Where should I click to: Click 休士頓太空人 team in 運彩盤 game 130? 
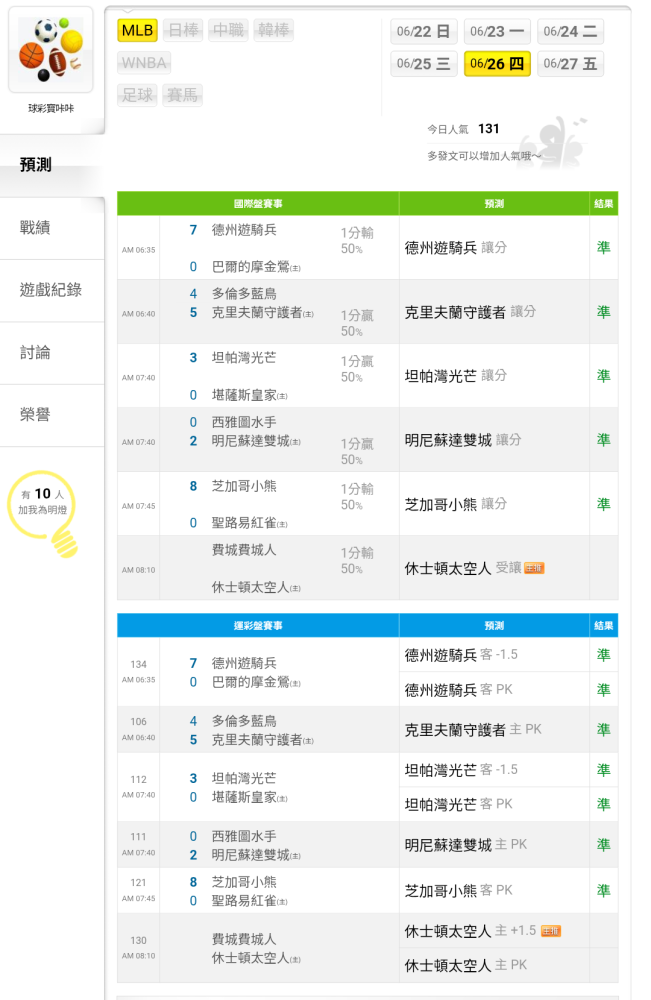[251, 958]
